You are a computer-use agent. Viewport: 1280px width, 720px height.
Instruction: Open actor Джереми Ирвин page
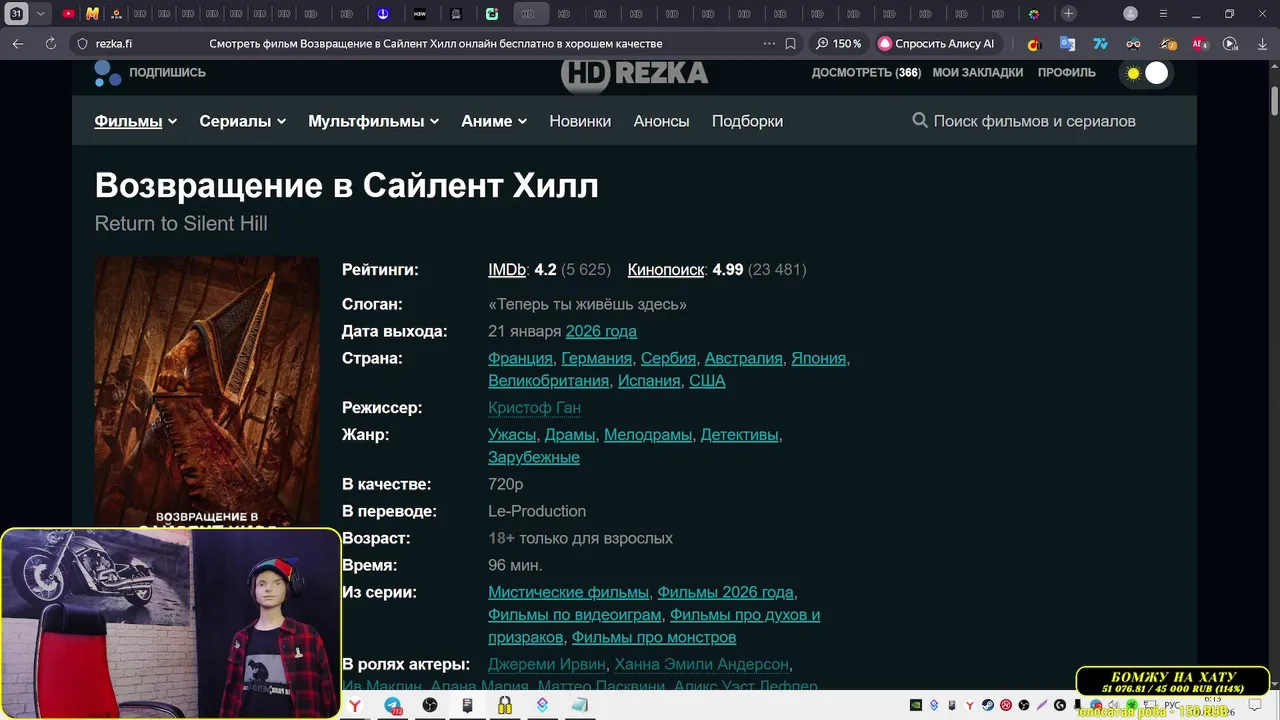547,664
